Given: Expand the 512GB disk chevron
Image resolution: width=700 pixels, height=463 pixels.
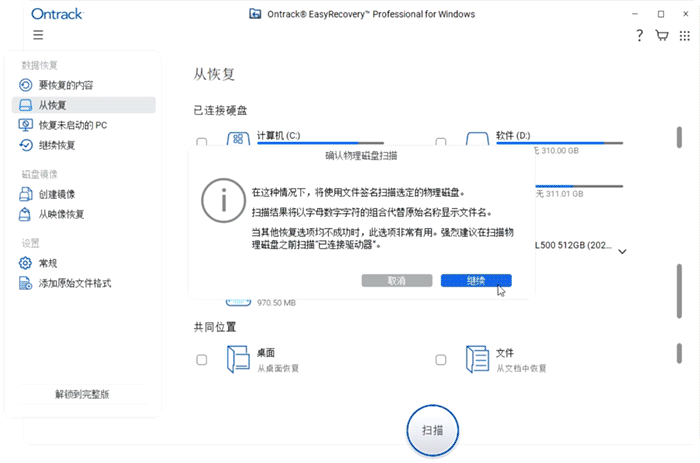Looking at the screenshot, I should [622, 251].
